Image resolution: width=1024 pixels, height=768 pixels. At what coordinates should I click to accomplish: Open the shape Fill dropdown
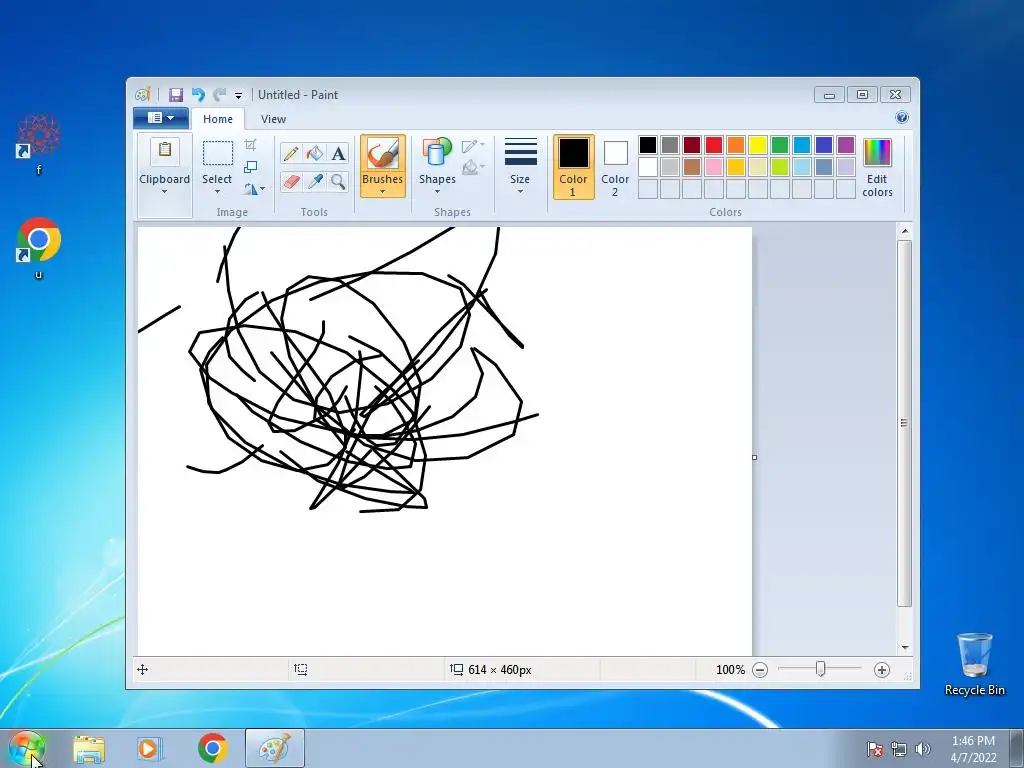click(473, 168)
